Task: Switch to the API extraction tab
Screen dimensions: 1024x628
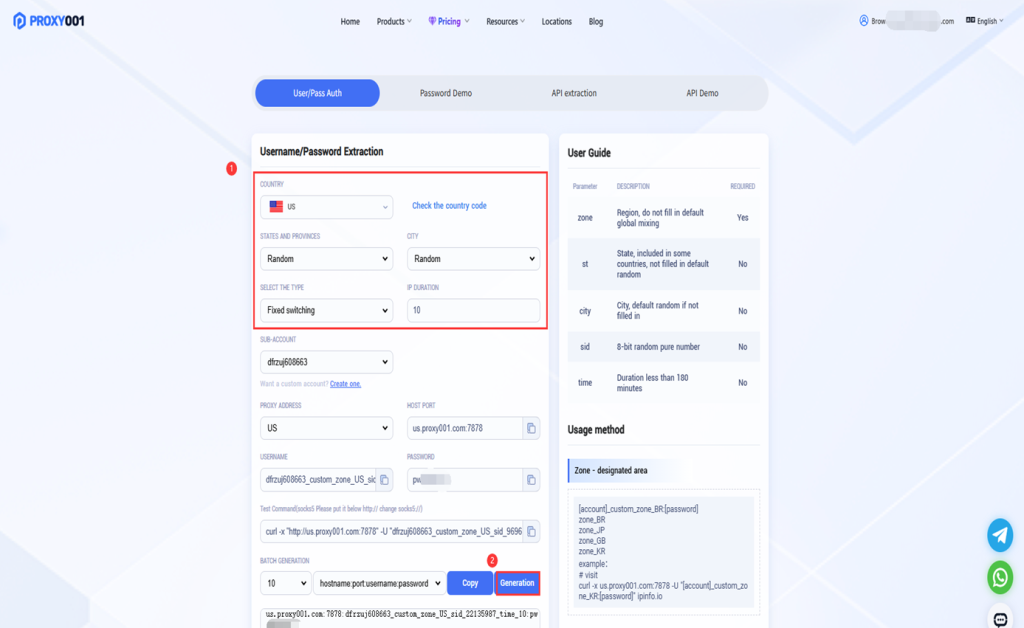Action: click(x=574, y=93)
